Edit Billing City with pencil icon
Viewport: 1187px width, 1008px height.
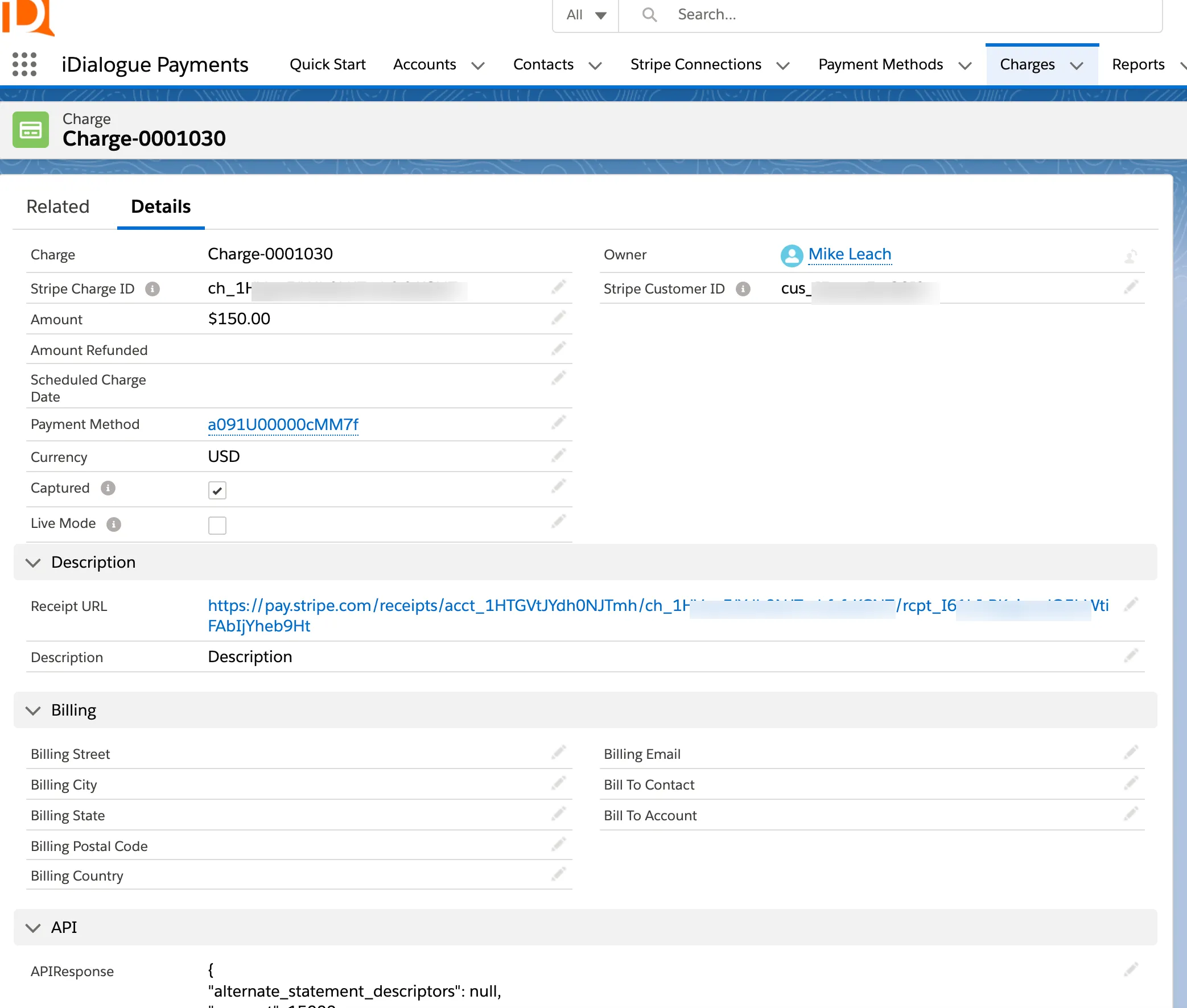[x=558, y=783]
